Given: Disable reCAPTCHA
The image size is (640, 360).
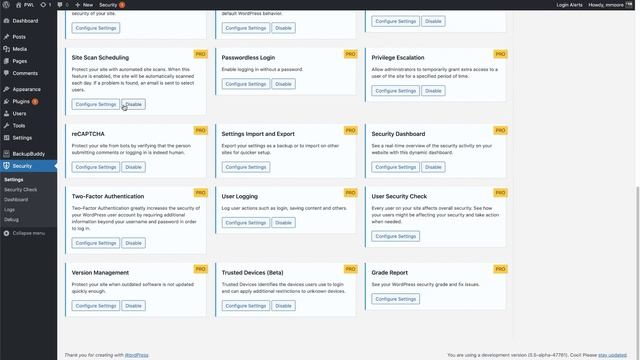Looking at the screenshot, I should tap(133, 167).
